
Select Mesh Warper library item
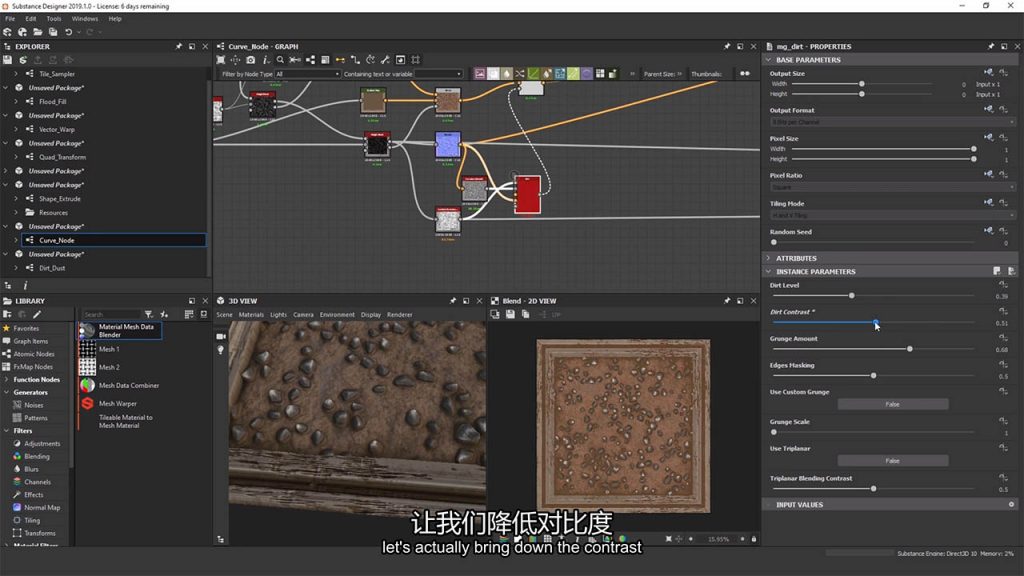tap(118, 404)
